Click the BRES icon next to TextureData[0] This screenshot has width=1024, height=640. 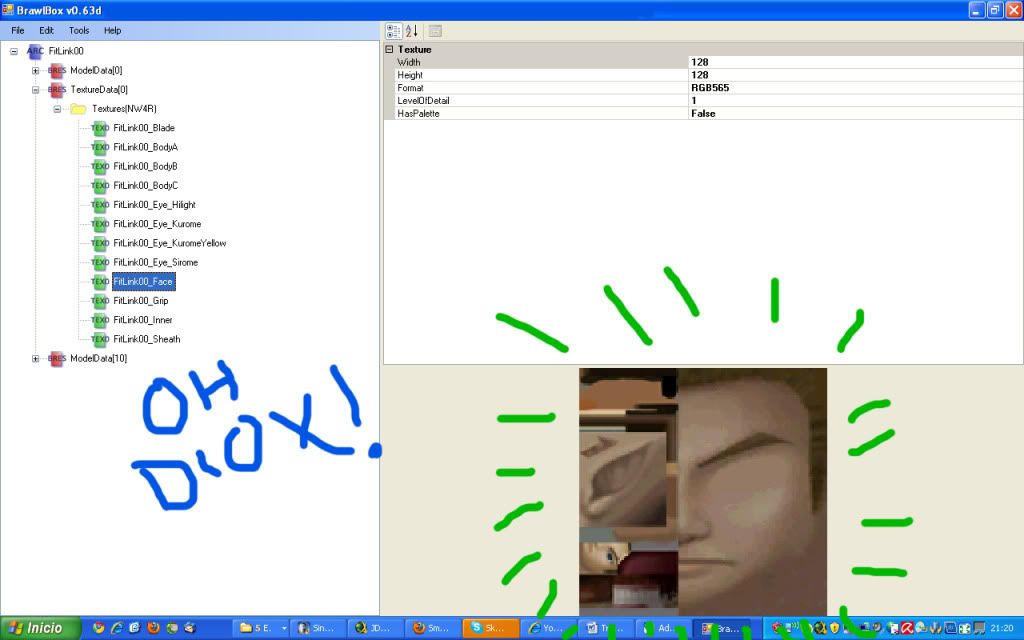(57, 89)
